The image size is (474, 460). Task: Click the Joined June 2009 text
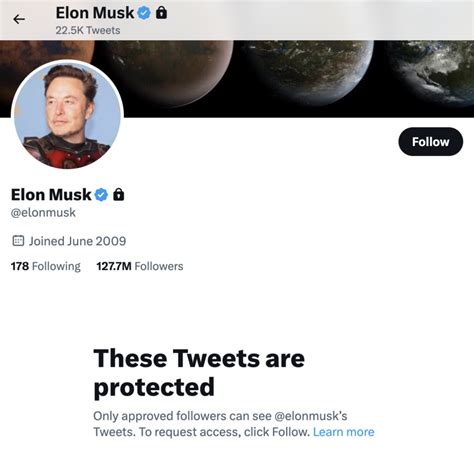(x=77, y=241)
